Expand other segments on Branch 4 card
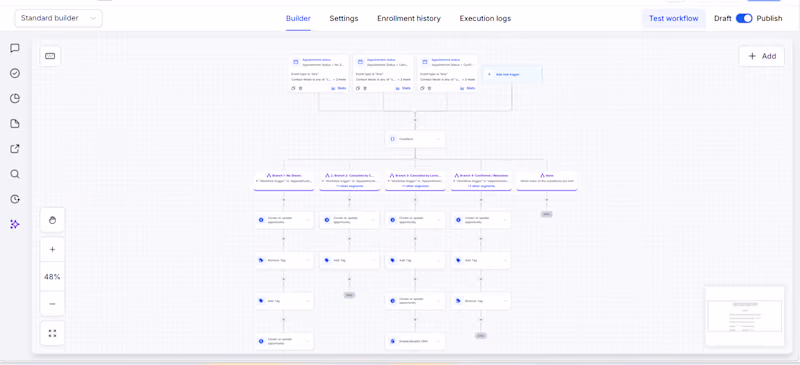800x365 pixels. click(481, 186)
